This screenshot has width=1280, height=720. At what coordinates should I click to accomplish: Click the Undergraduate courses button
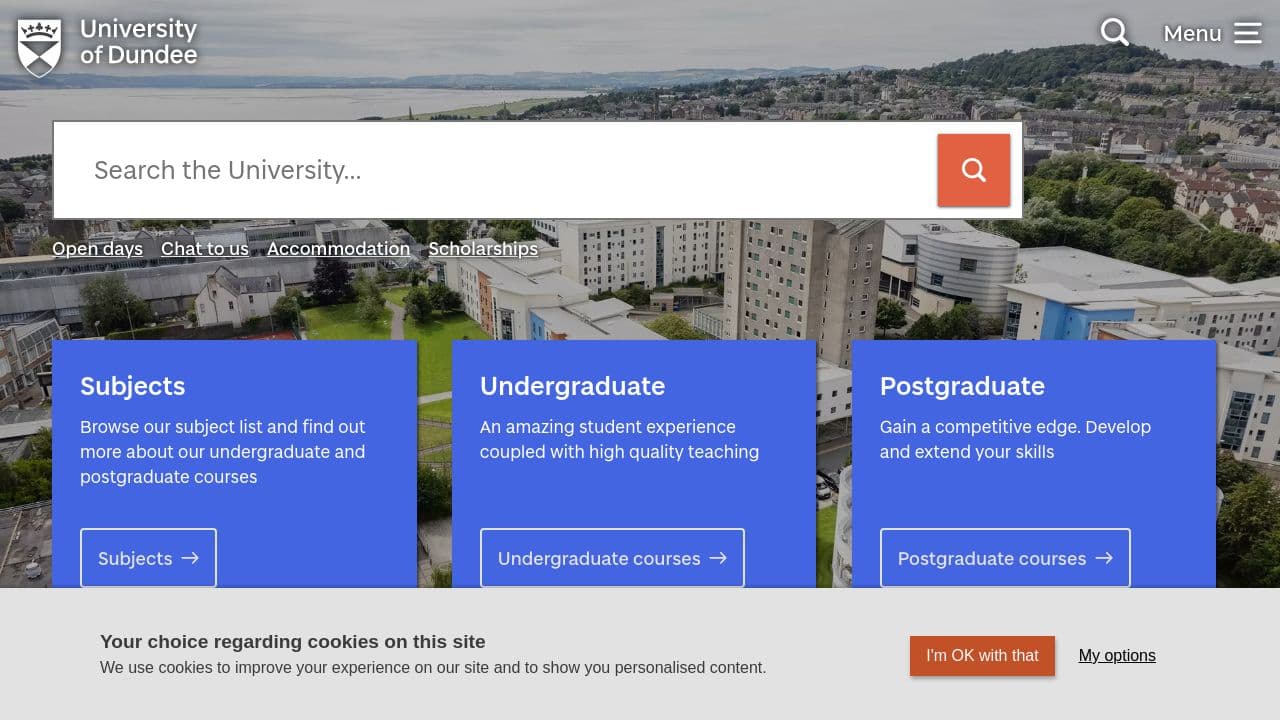pos(612,558)
